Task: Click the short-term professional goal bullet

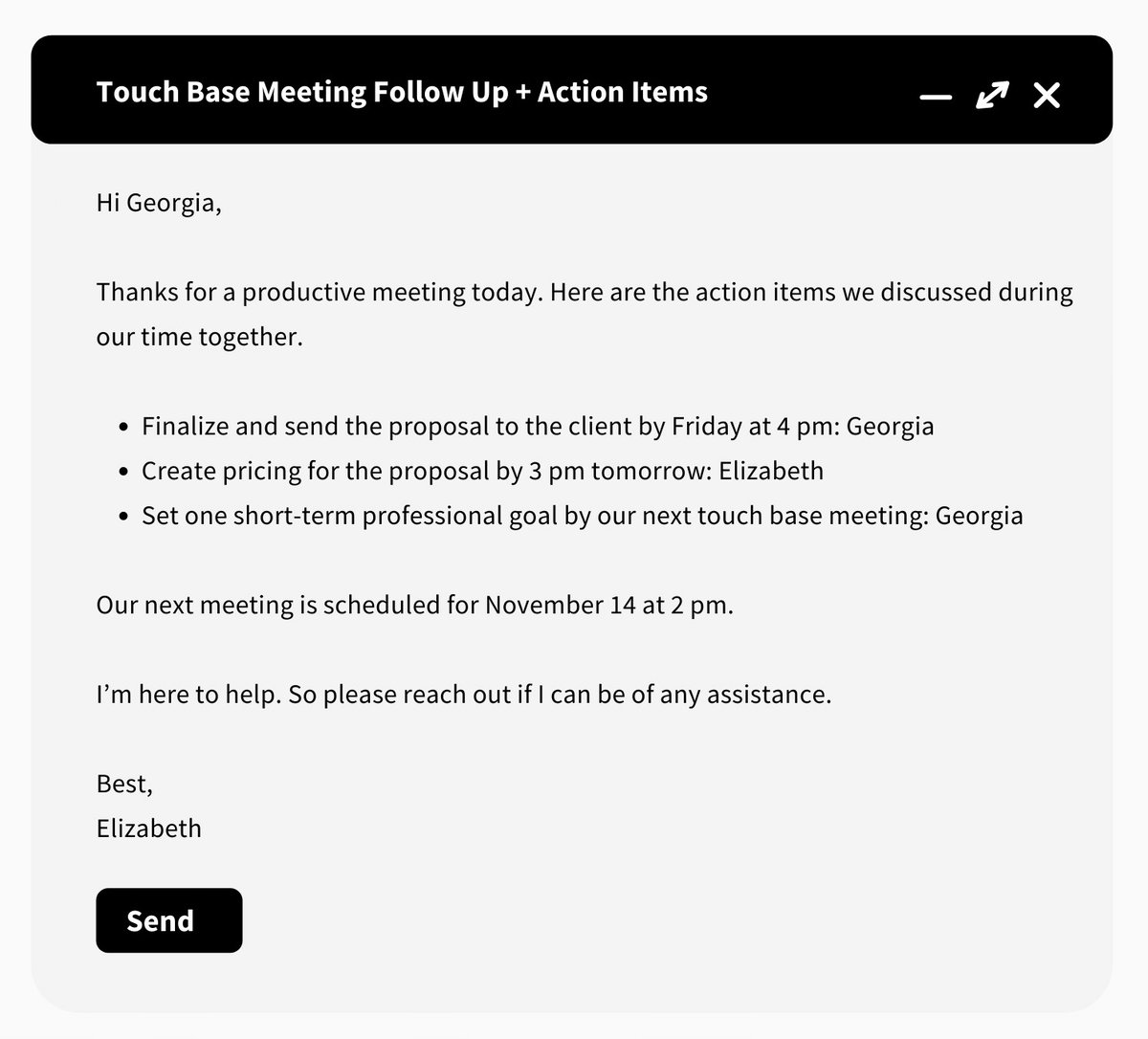Action: click(x=584, y=515)
